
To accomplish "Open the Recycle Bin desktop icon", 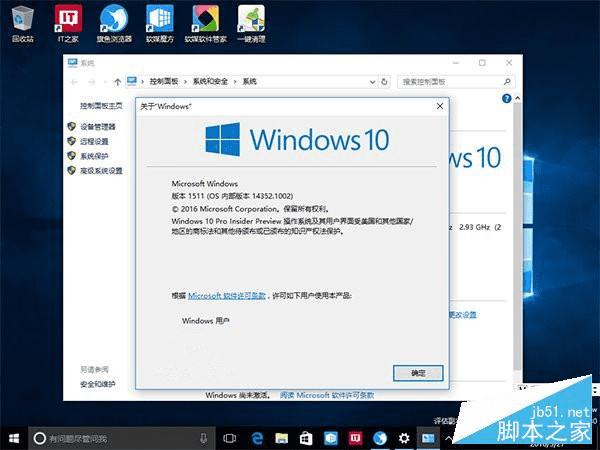I will [23, 24].
